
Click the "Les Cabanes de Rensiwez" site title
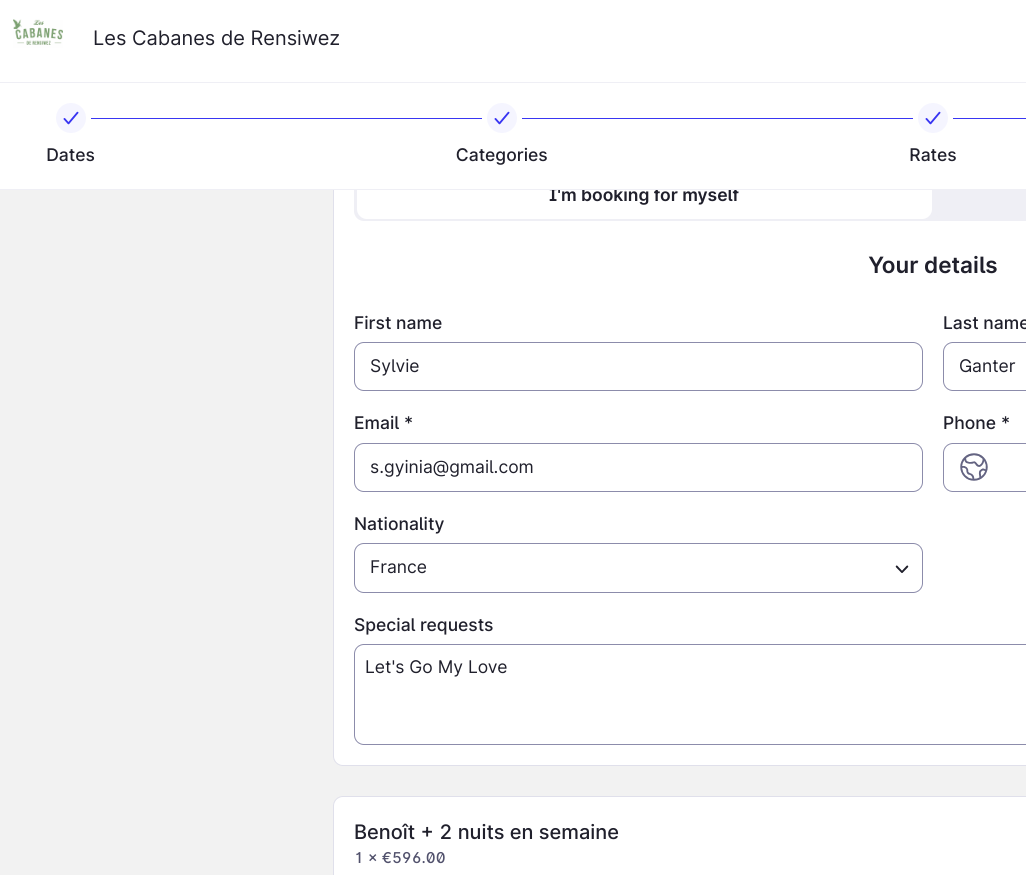pyautogui.click(x=216, y=39)
